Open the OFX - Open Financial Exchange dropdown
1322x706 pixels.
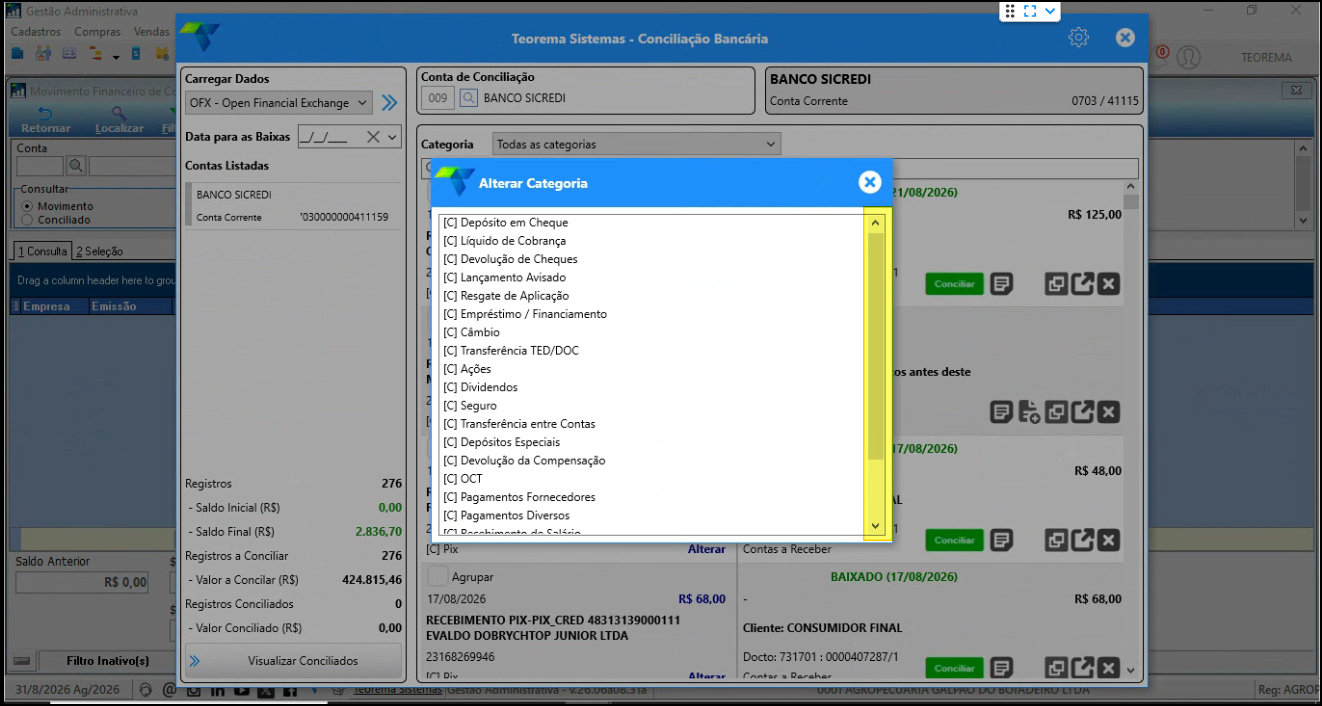(x=278, y=102)
